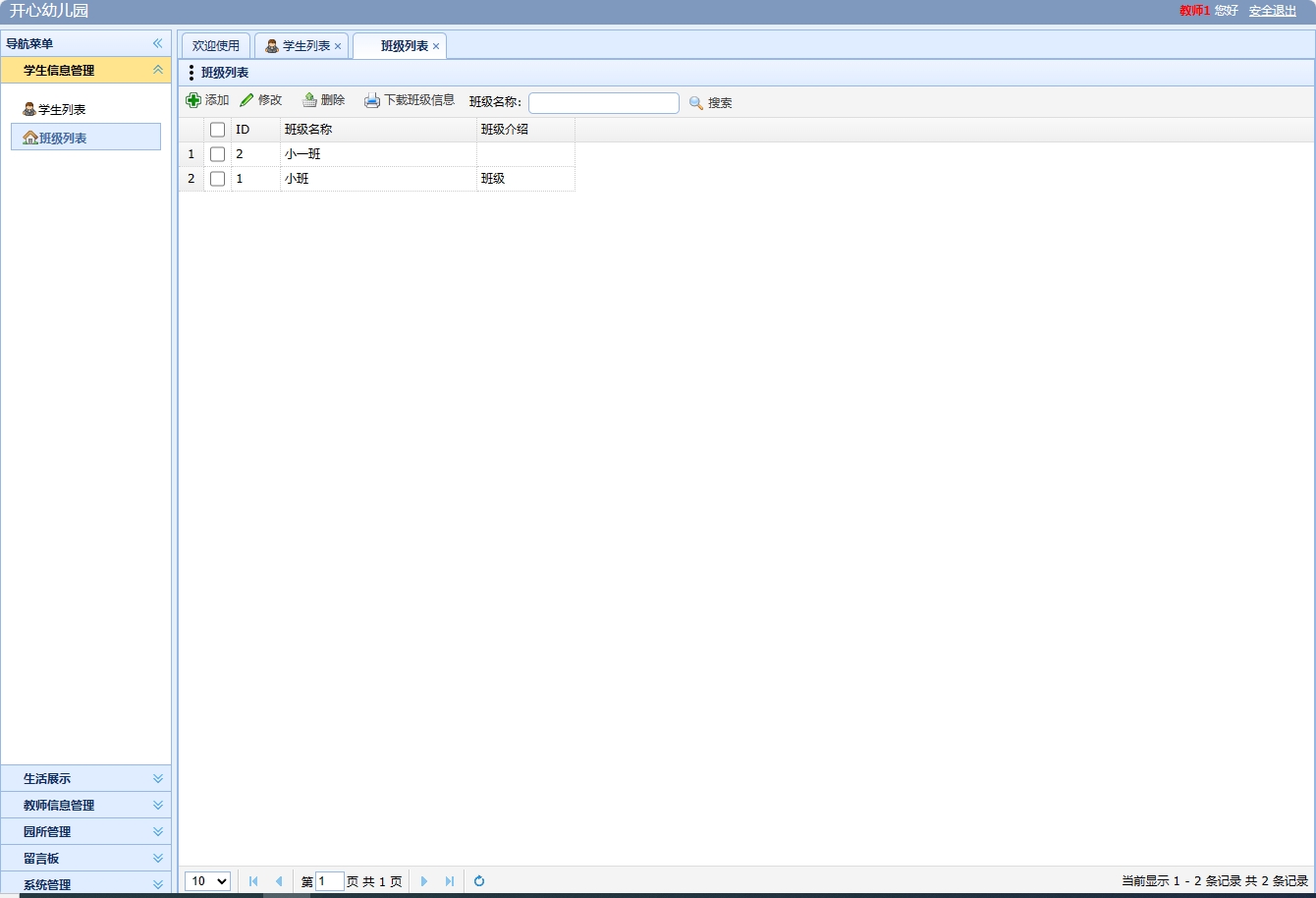1316x898 pixels.
Task: Go to the next page of records
Action: pyautogui.click(x=424, y=881)
